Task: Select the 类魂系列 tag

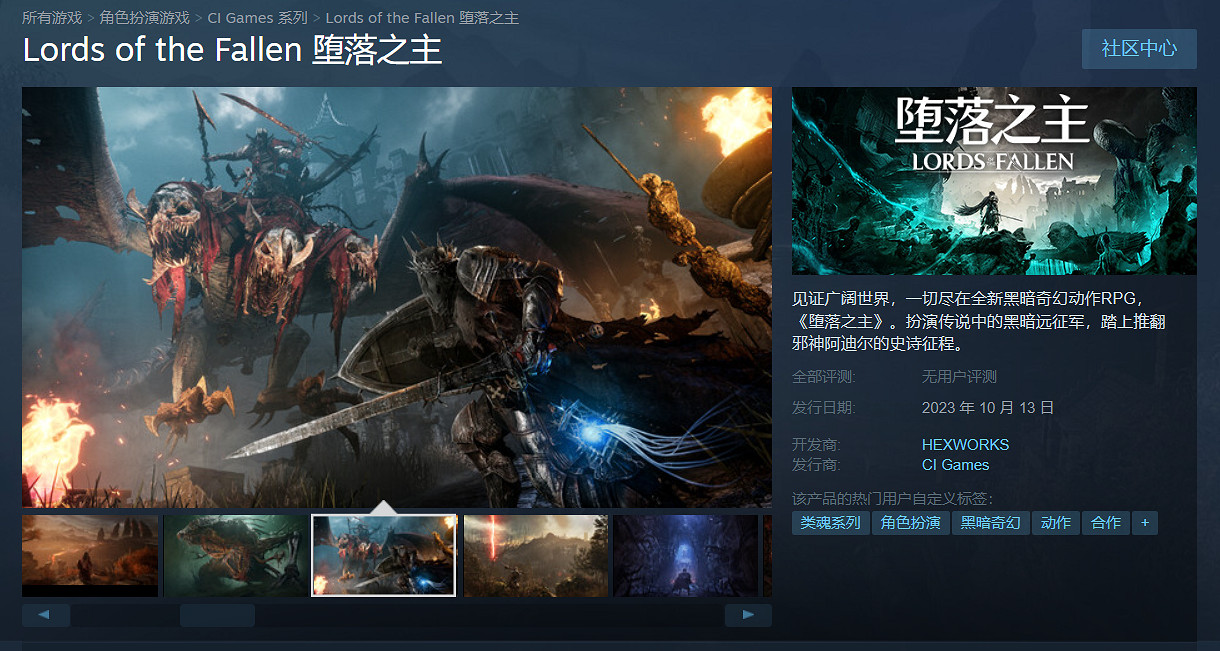Action: 830,523
